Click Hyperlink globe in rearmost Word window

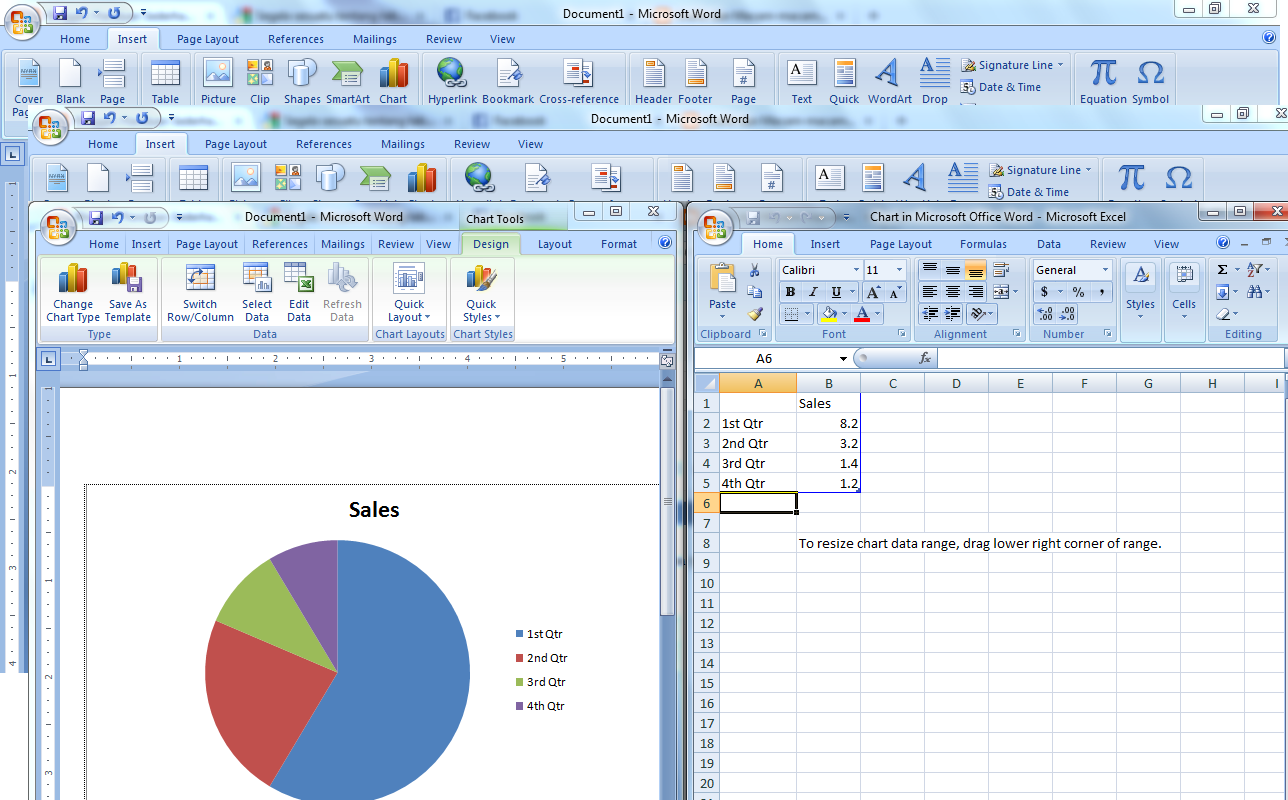(452, 72)
